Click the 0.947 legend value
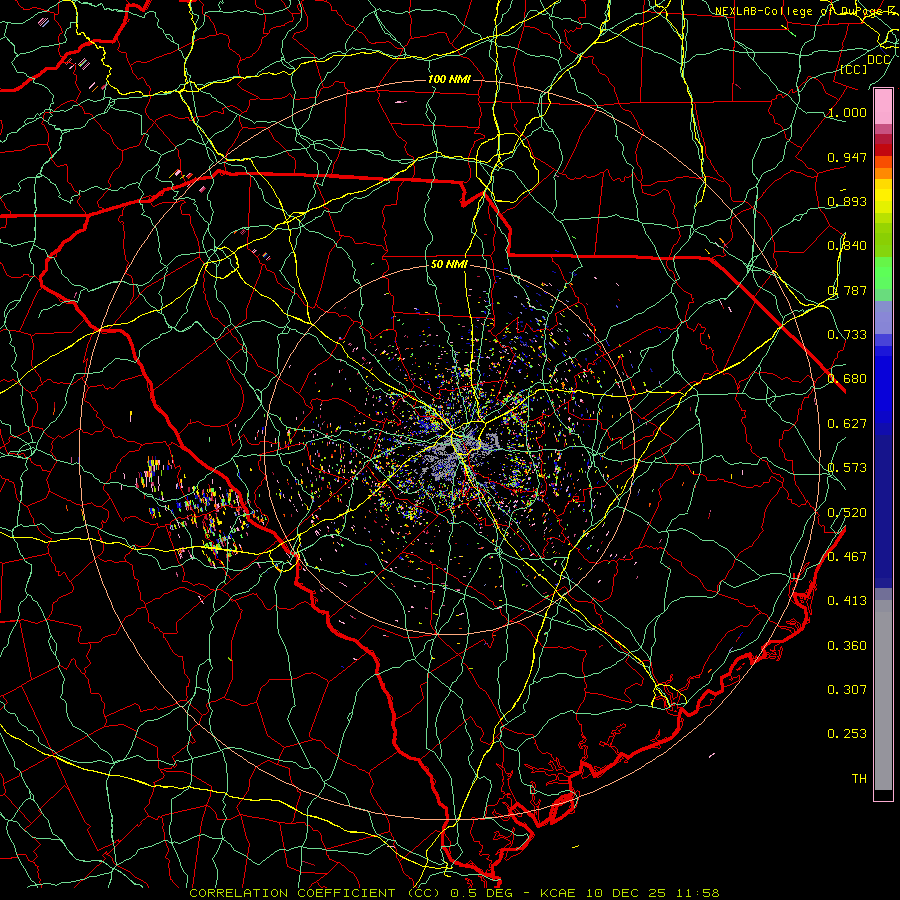The image size is (900, 900). click(847, 157)
